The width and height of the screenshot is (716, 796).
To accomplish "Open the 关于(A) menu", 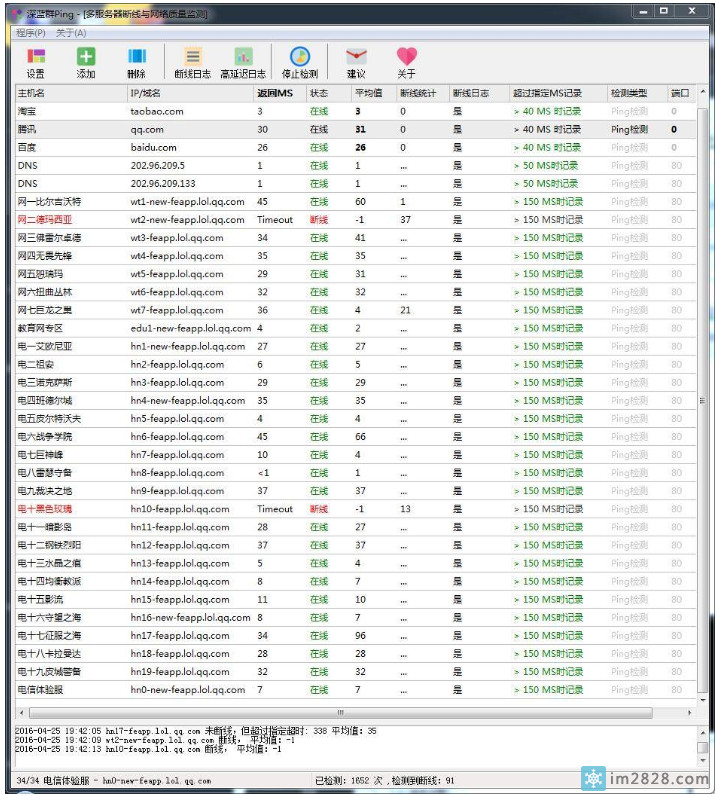I will click(71, 33).
